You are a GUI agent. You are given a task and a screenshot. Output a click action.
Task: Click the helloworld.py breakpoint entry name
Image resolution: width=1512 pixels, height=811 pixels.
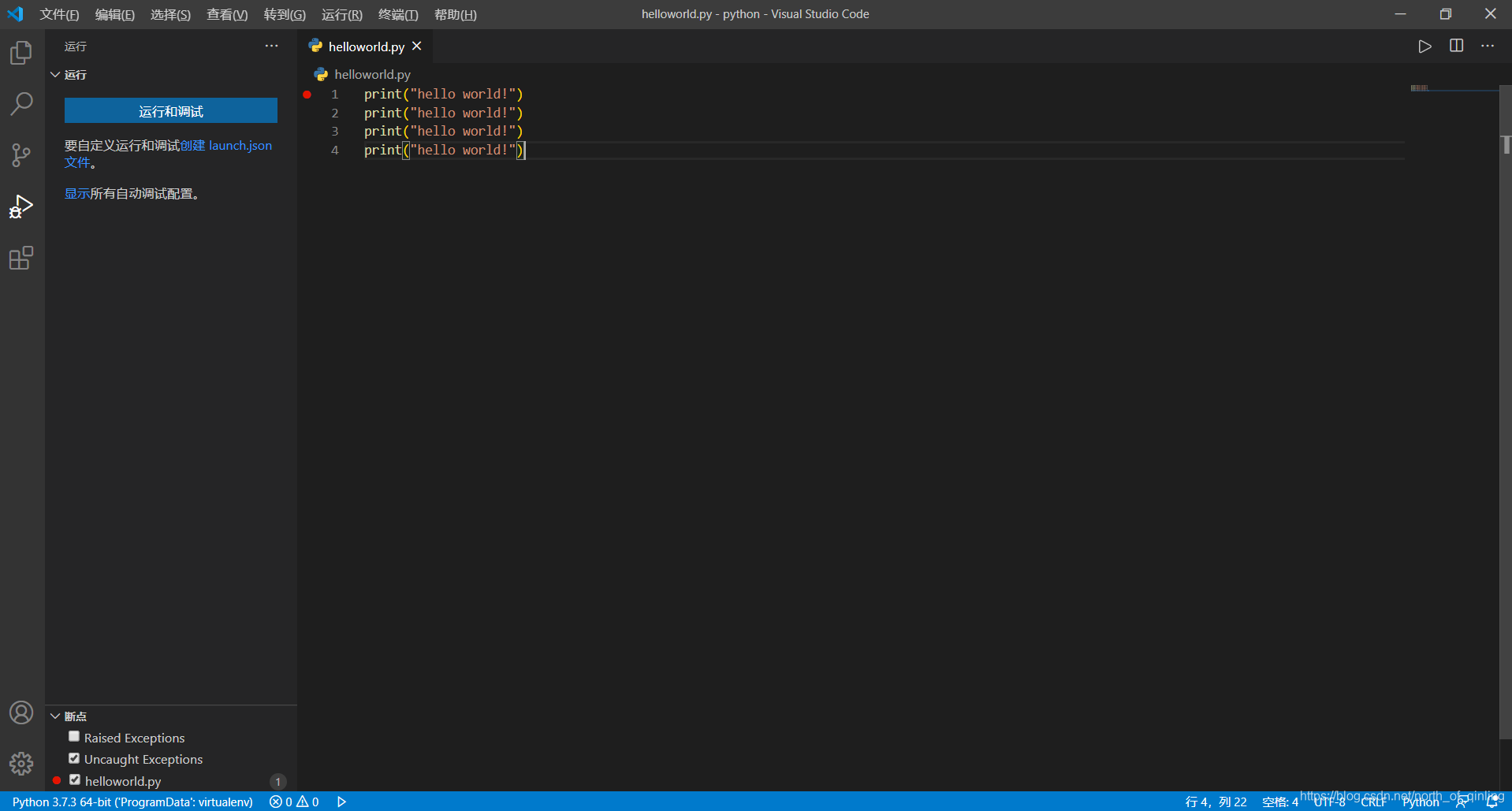click(123, 781)
